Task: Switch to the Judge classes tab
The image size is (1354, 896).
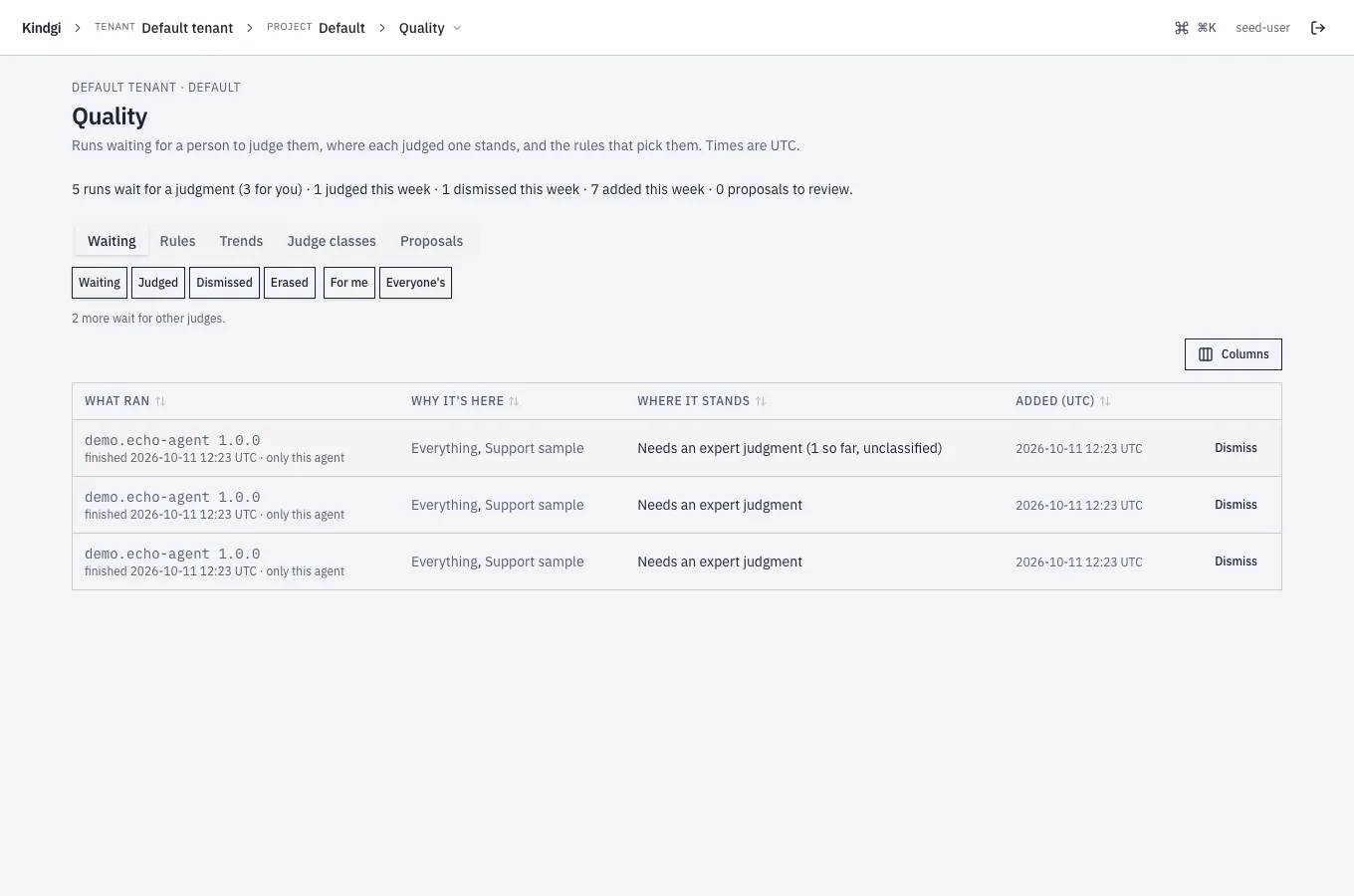Action: 332,241
